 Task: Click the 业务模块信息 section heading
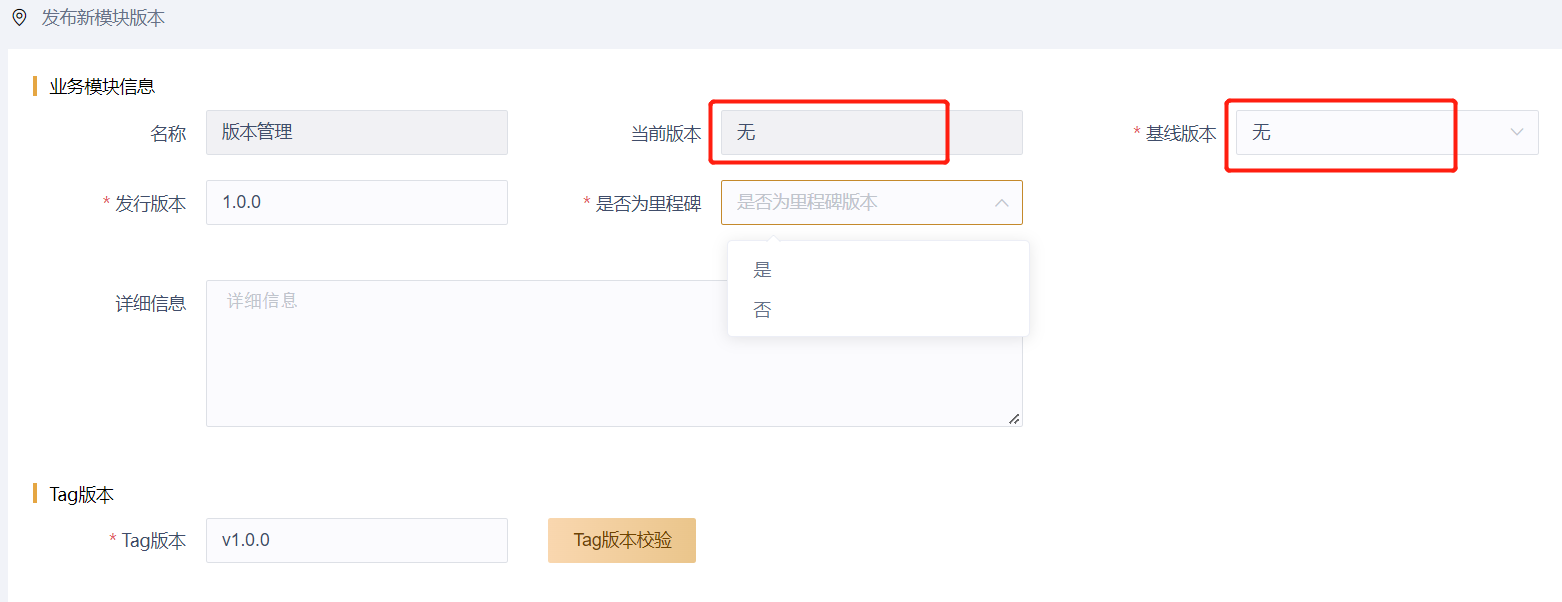[102, 86]
